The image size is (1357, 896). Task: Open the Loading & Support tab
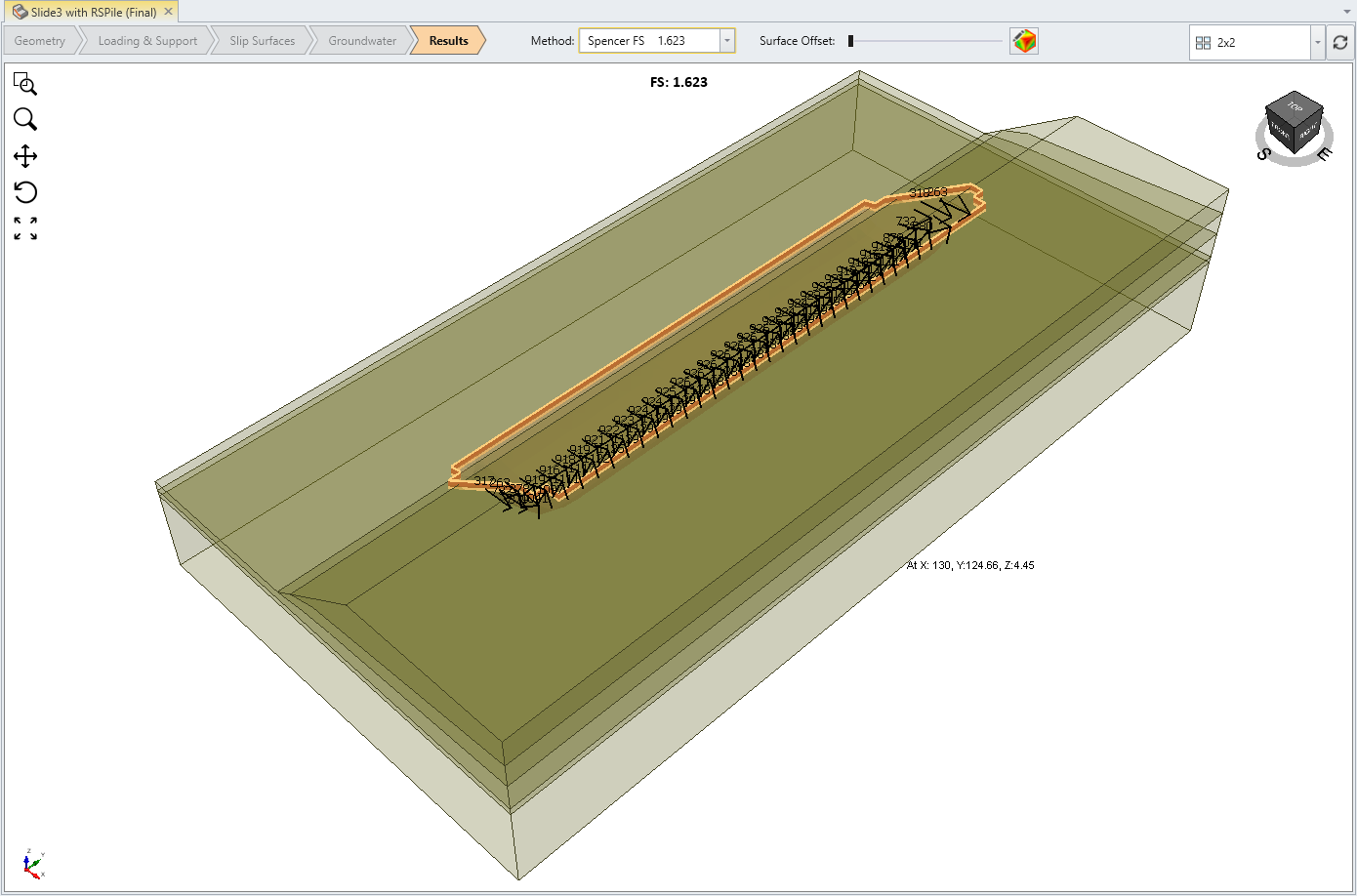coord(147,41)
